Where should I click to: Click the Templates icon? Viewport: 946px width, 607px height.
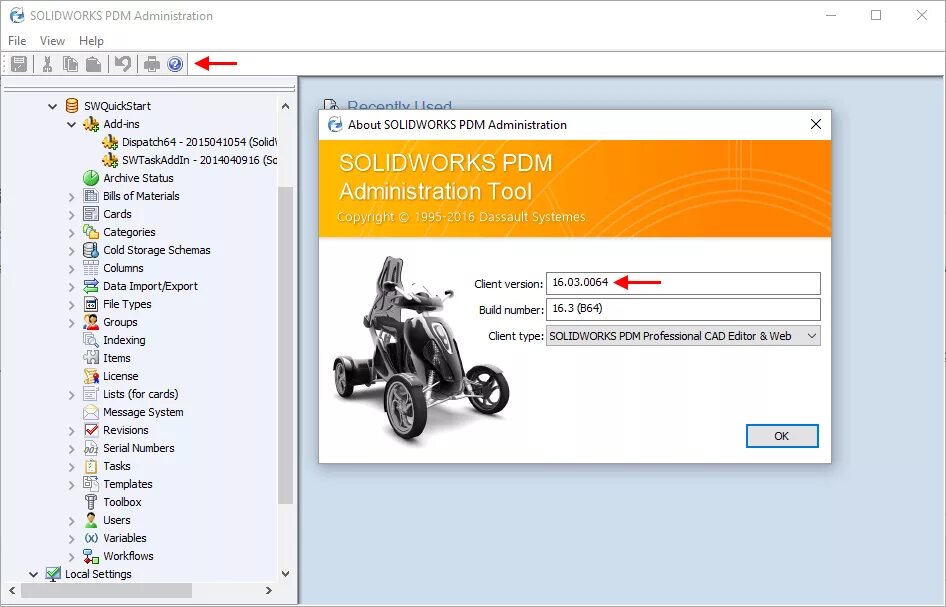[91, 483]
